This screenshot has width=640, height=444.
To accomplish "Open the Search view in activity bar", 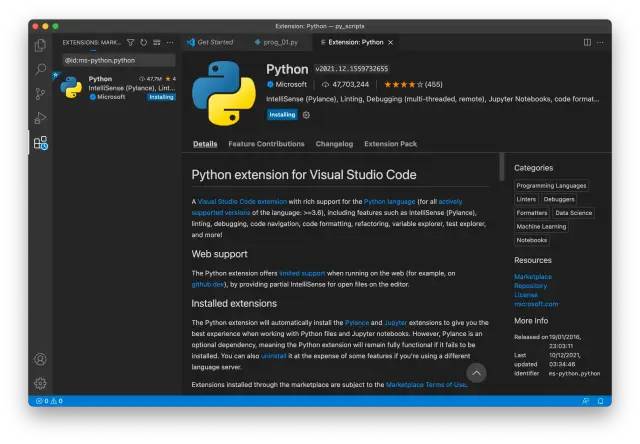I will tap(40, 69).
